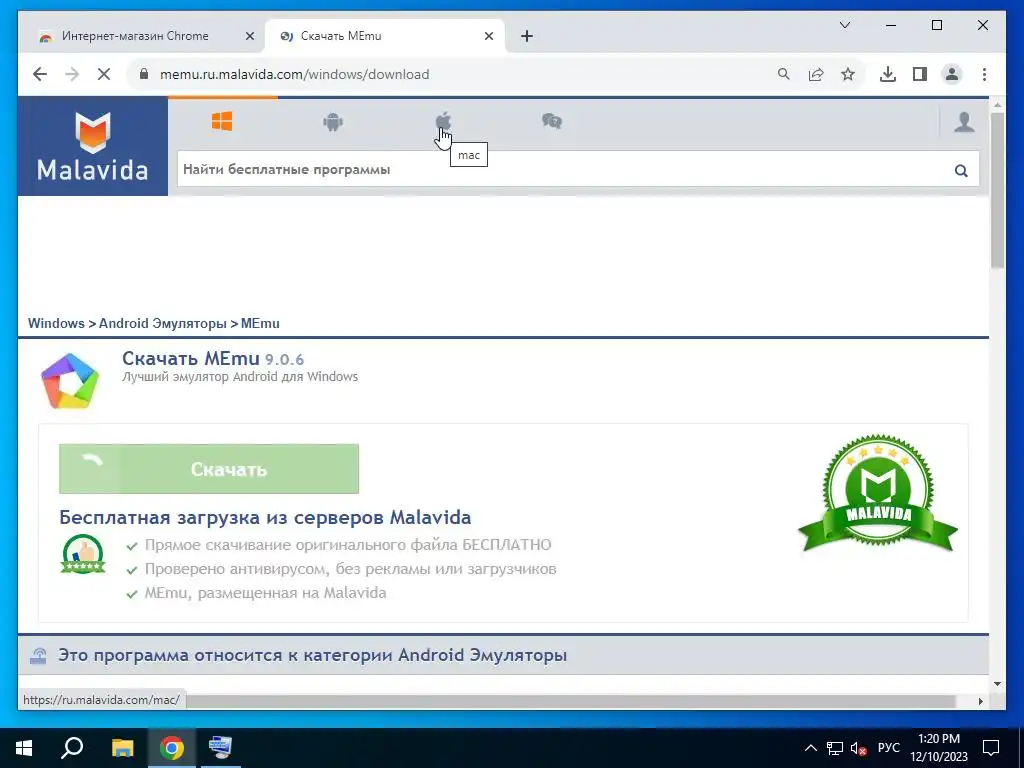Click the scrollbar down arrow

click(997, 684)
